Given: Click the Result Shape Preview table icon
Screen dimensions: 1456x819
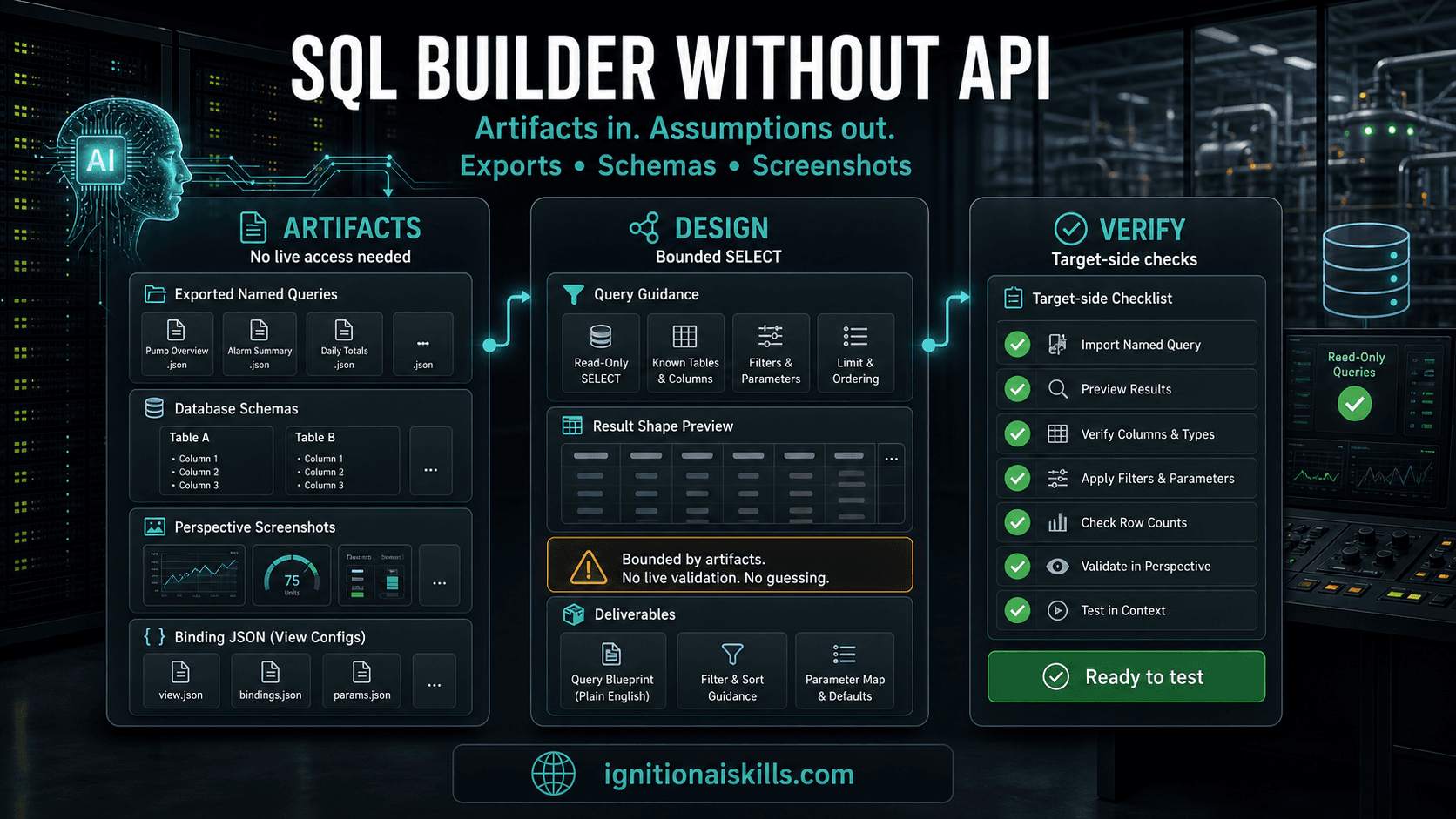Looking at the screenshot, I should coord(572,426).
